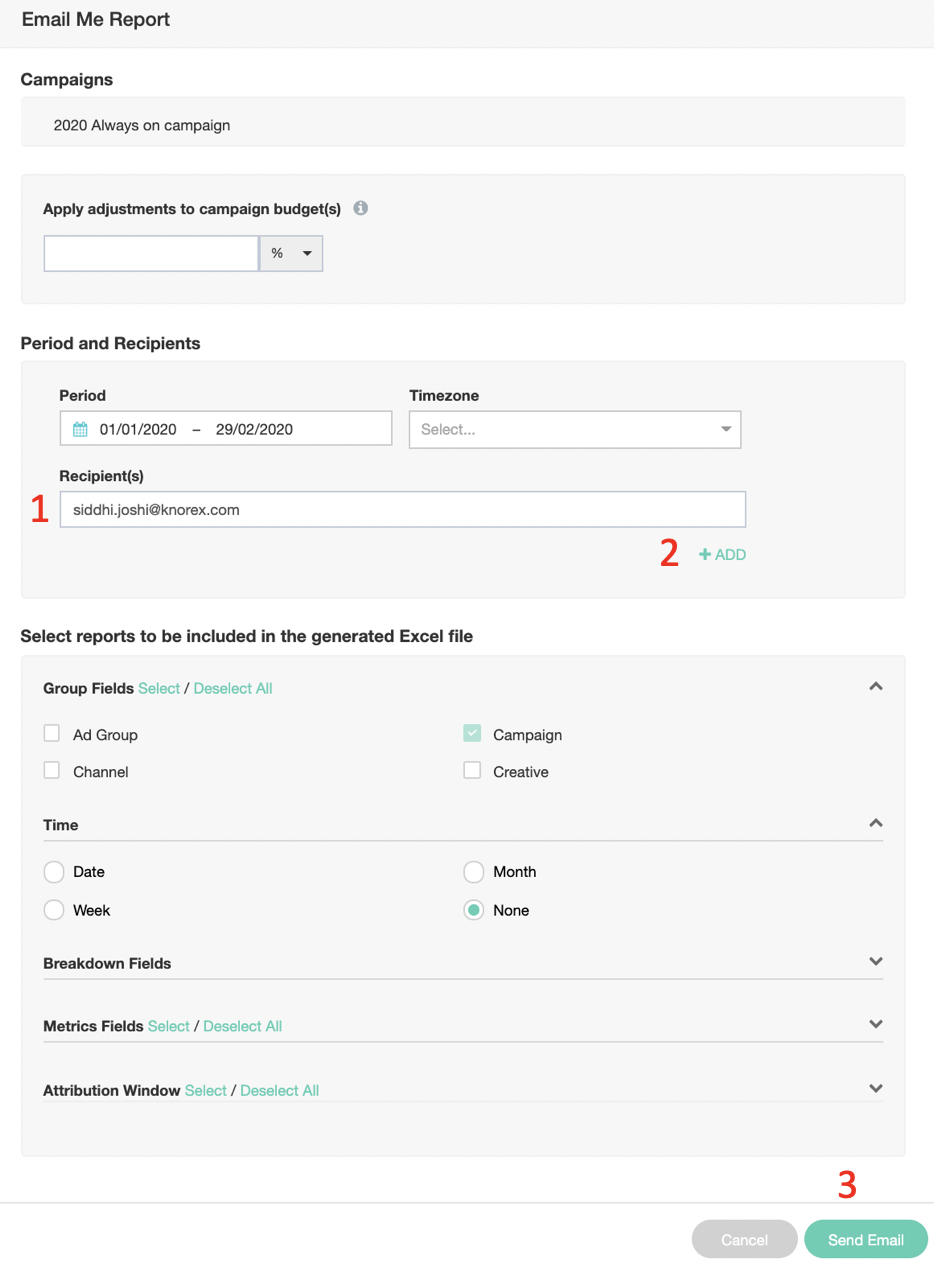Open the Timezone select dropdown
Screen dimensions: 934x1264
click(x=575, y=429)
